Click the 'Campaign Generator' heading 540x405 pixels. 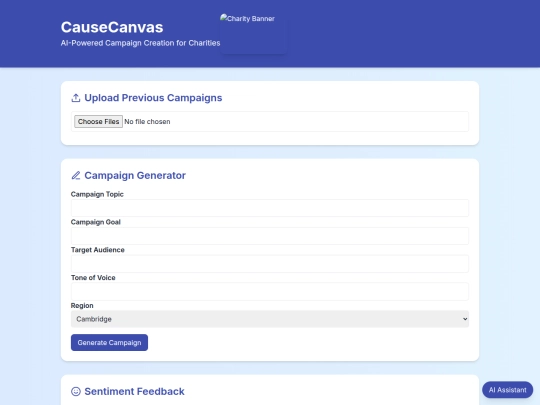click(135, 176)
